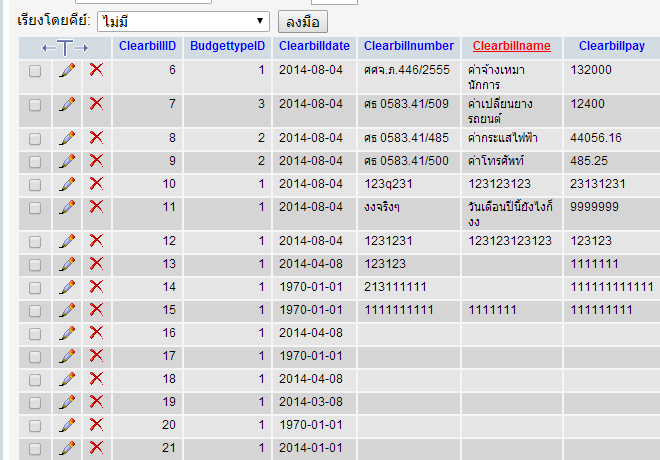The image size is (660, 460).
Task: Edit row with ClearbillID 21
Action: click(x=67, y=448)
